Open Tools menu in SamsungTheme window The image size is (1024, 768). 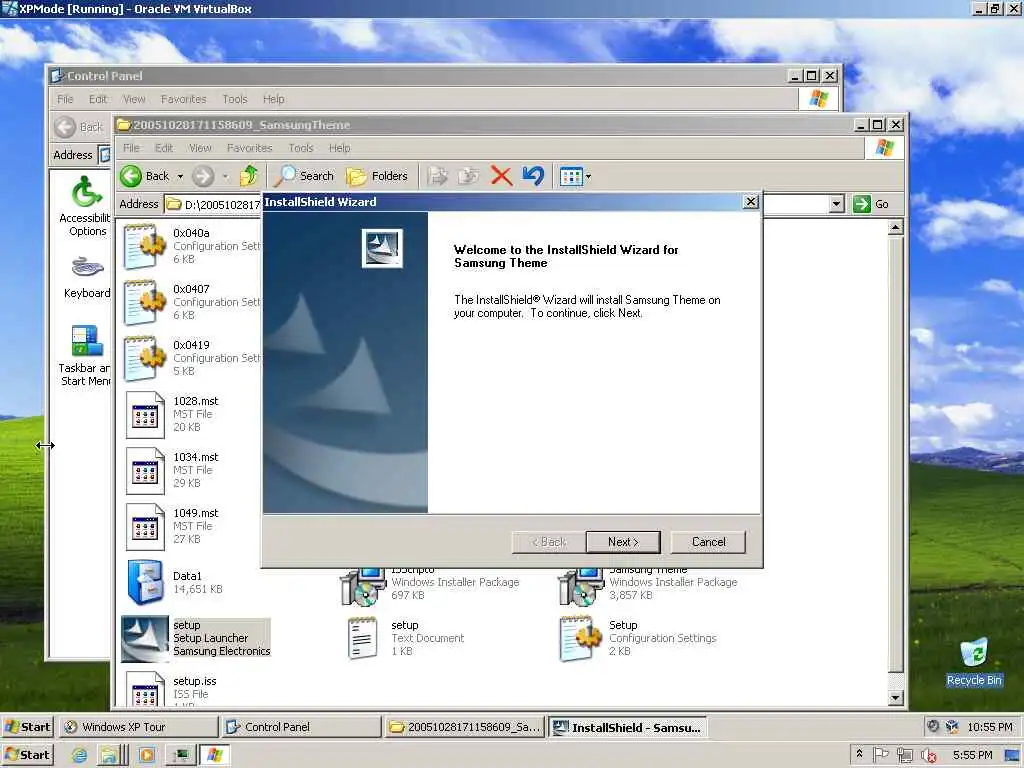tap(301, 148)
